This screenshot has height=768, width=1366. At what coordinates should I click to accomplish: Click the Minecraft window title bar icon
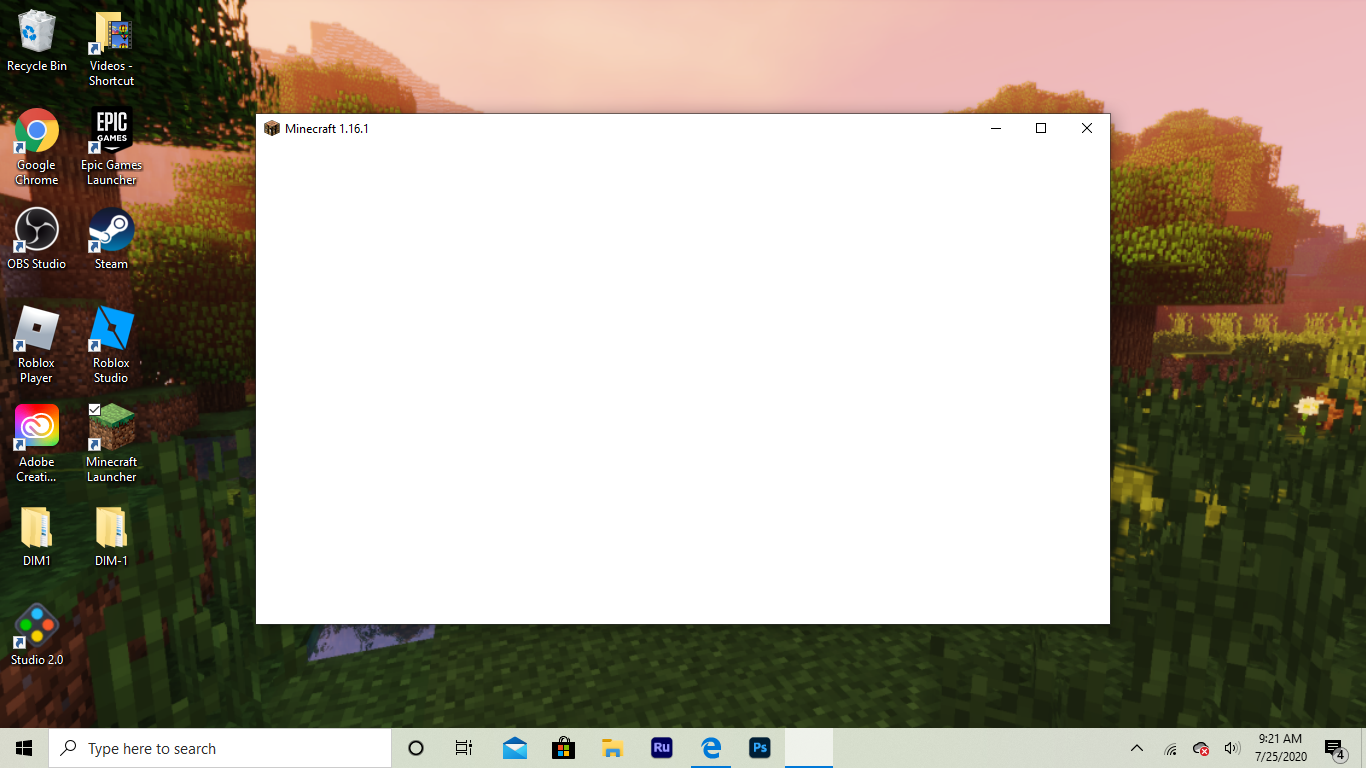(272, 128)
